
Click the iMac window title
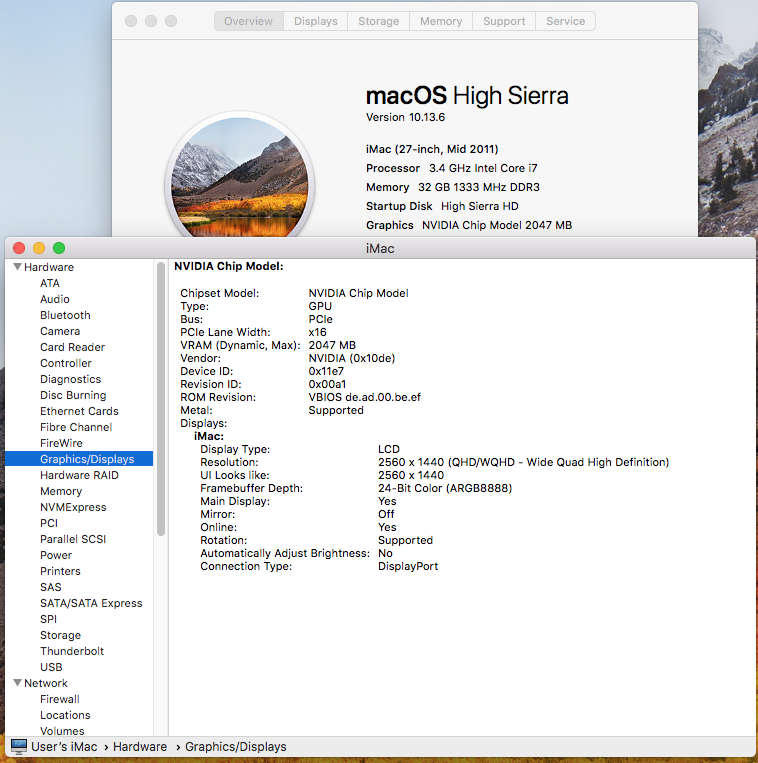pos(380,249)
